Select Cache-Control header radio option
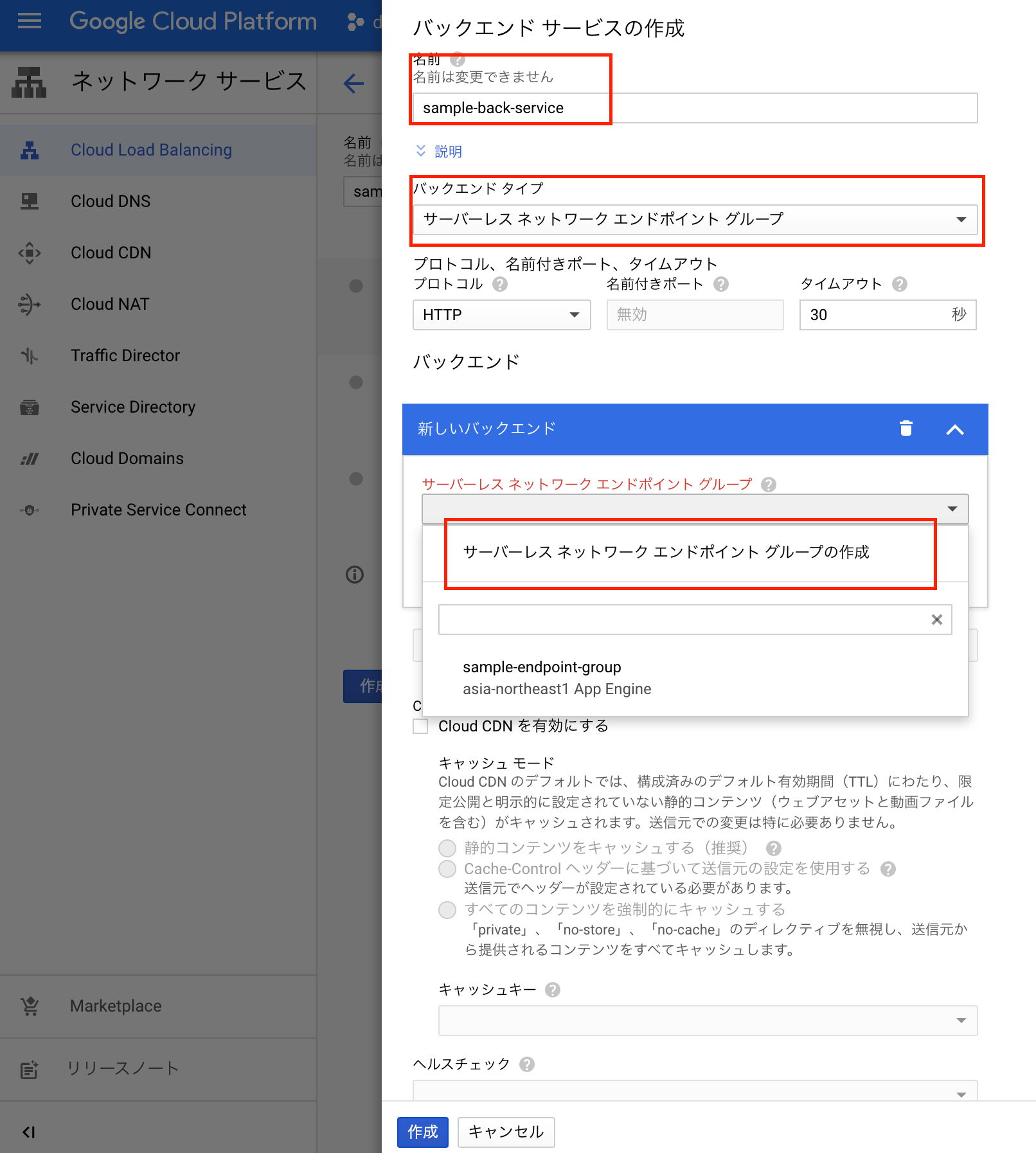 447,869
